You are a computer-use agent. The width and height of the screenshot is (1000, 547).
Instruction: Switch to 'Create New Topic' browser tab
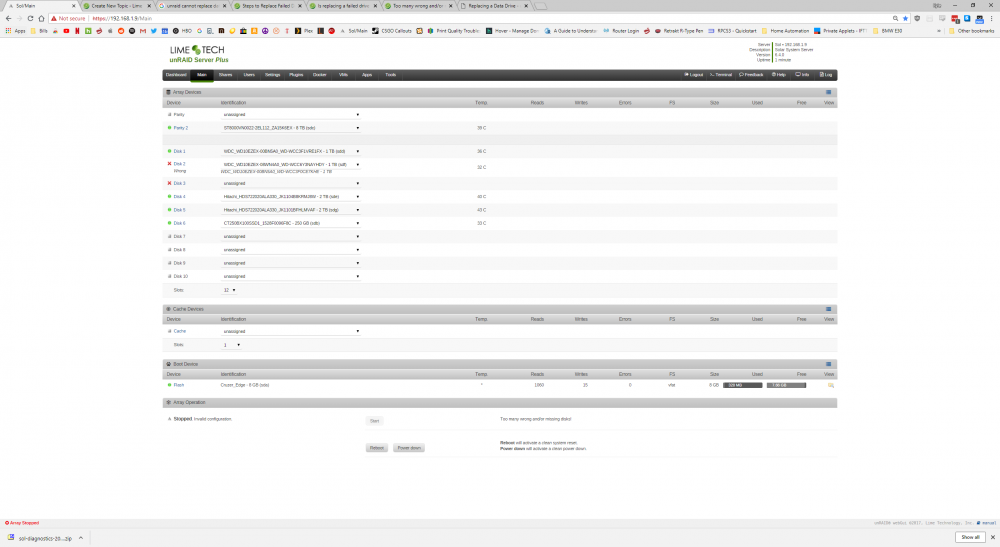tap(116, 6)
